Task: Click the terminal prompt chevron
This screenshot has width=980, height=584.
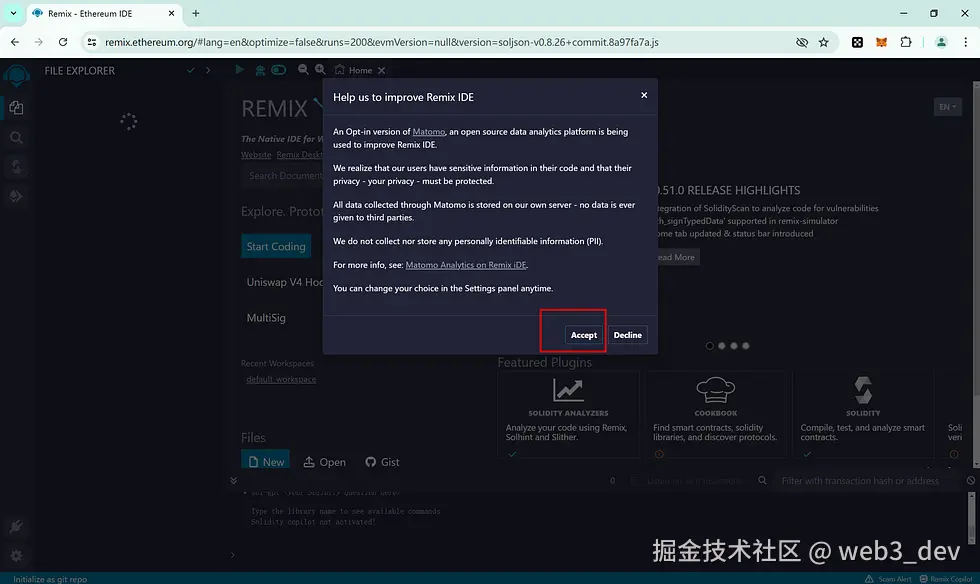Action: [x=232, y=555]
